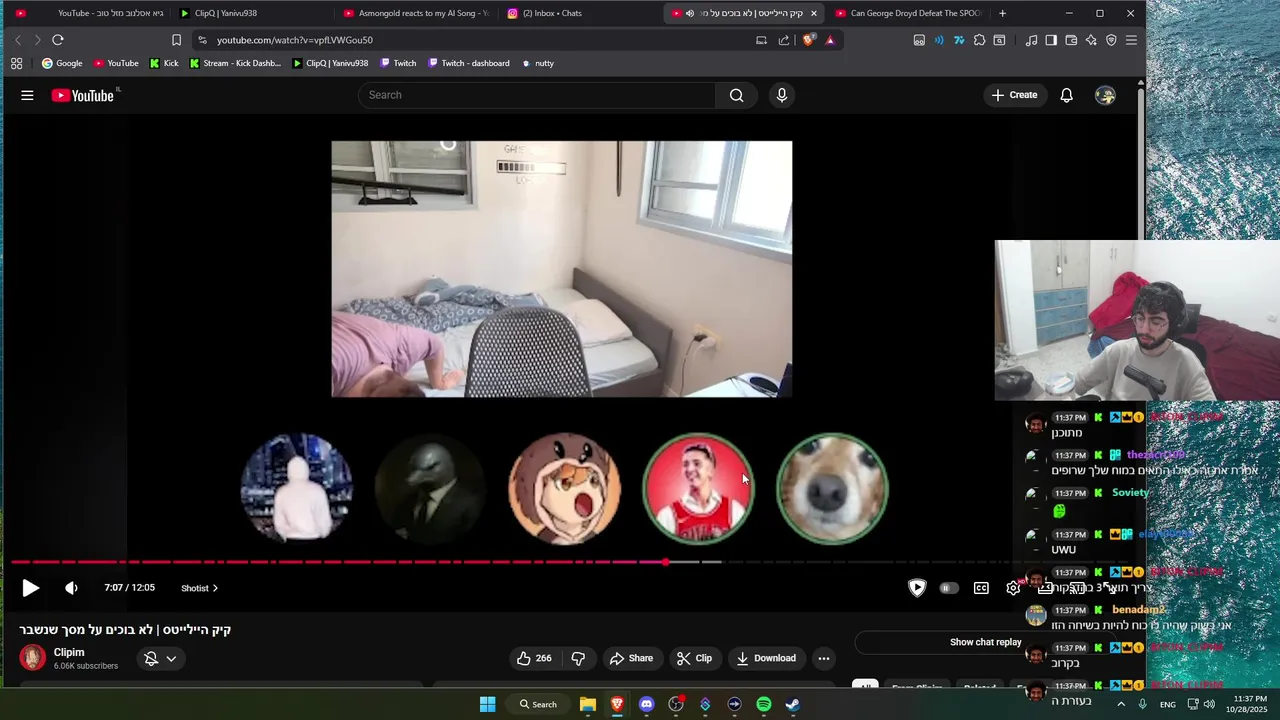
Task: Share this page from the address bar
Action: pos(784,40)
